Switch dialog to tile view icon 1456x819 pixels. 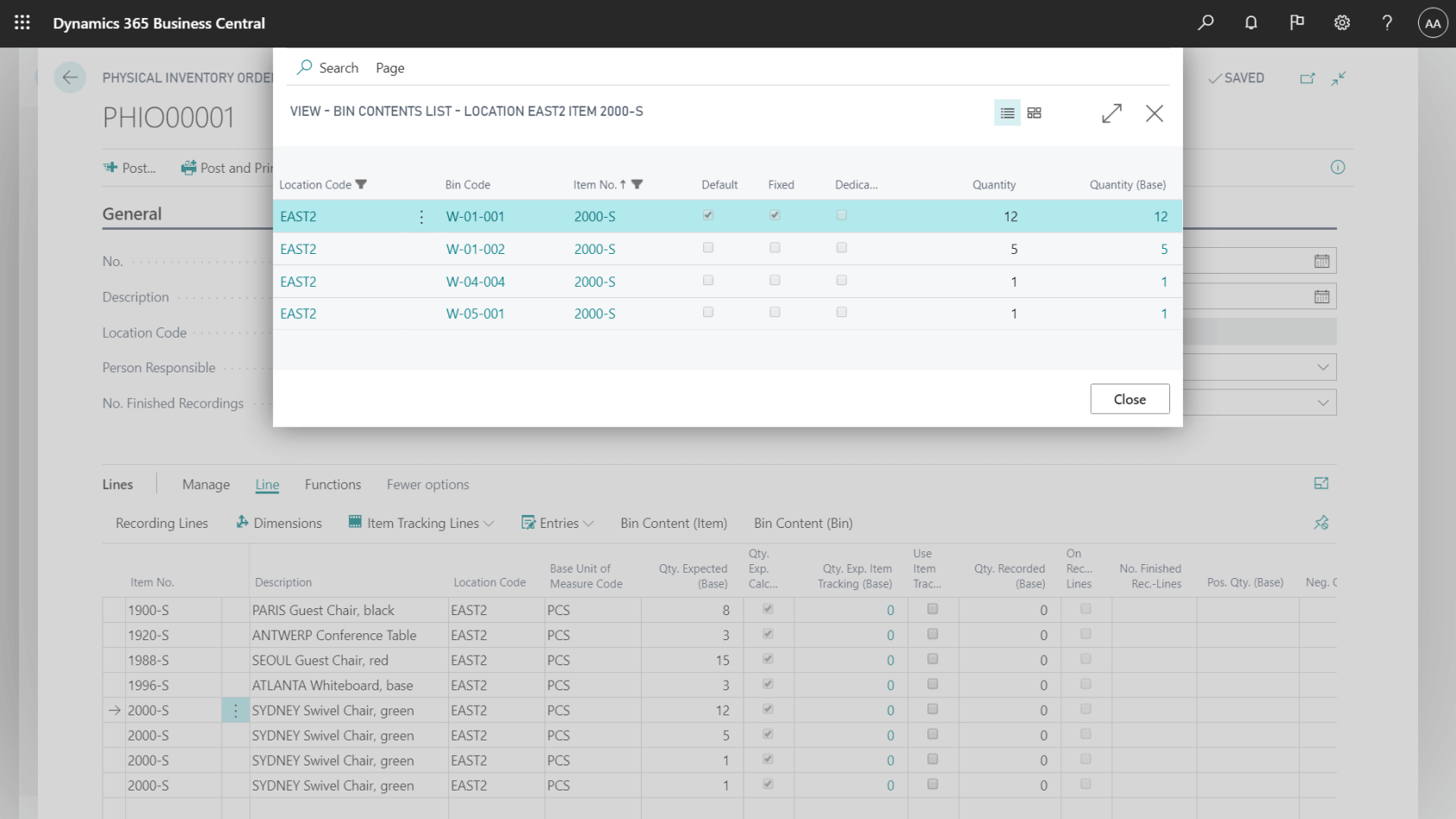1034,113
